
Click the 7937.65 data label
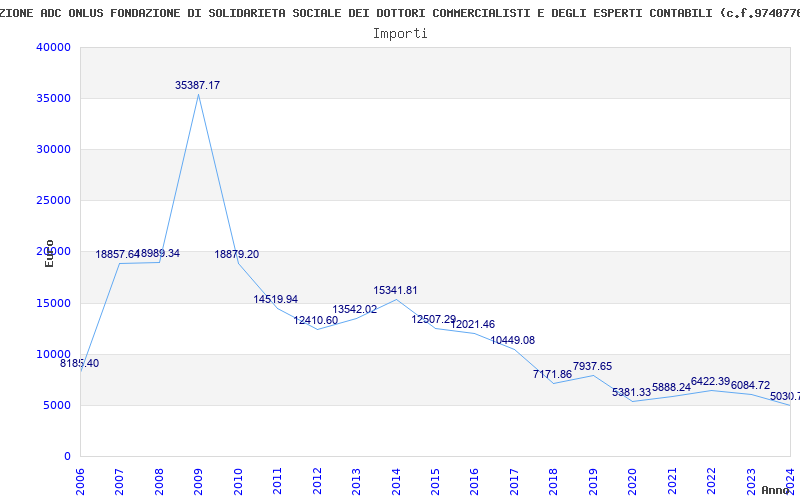tap(592, 366)
